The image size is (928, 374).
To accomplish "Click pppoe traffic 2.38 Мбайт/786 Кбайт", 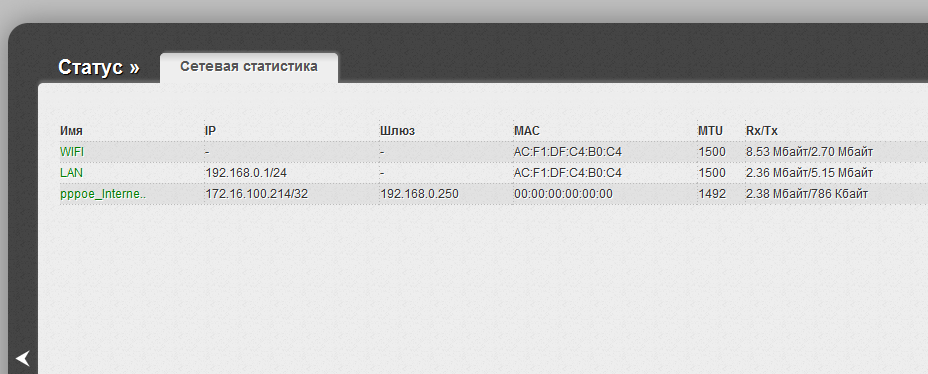I will tap(807, 194).
